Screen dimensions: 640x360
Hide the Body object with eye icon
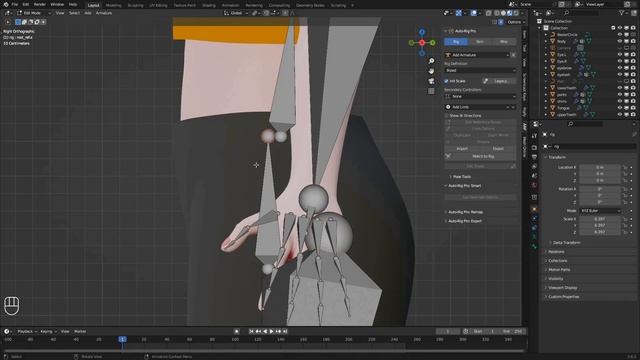[x=620, y=41]
